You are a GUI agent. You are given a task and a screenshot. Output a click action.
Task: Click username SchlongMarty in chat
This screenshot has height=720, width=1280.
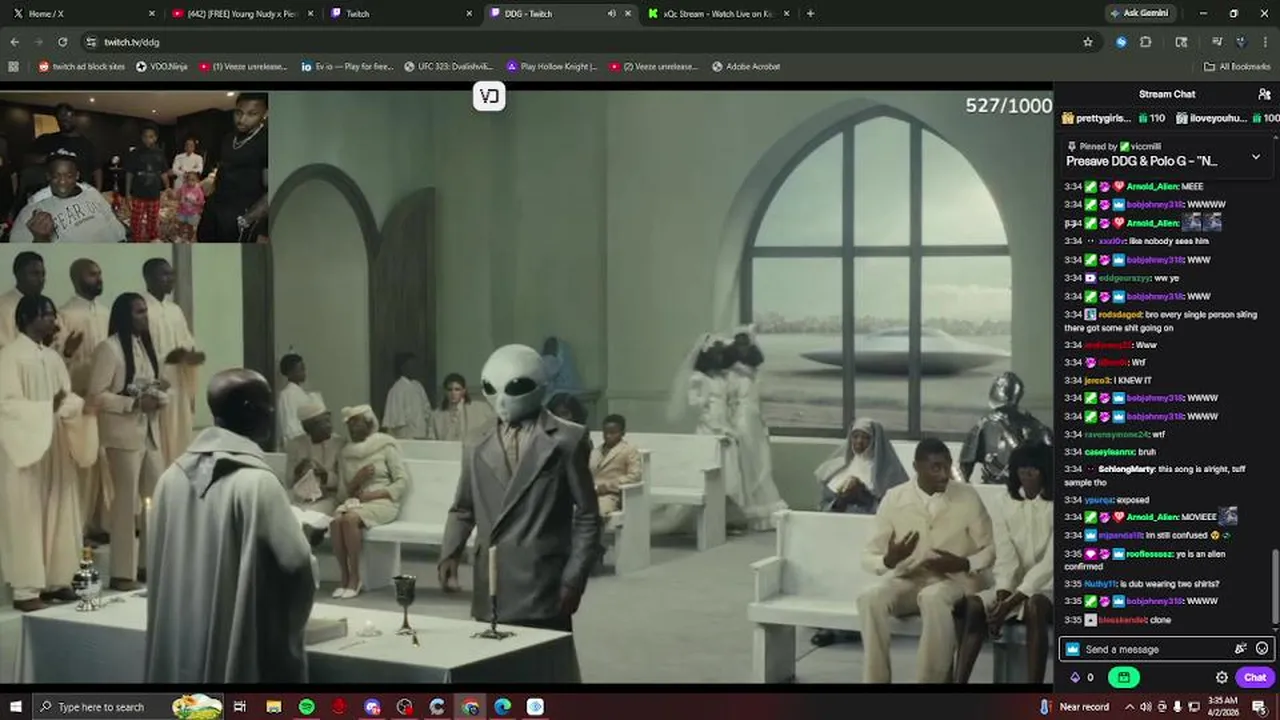[1126, 469]
